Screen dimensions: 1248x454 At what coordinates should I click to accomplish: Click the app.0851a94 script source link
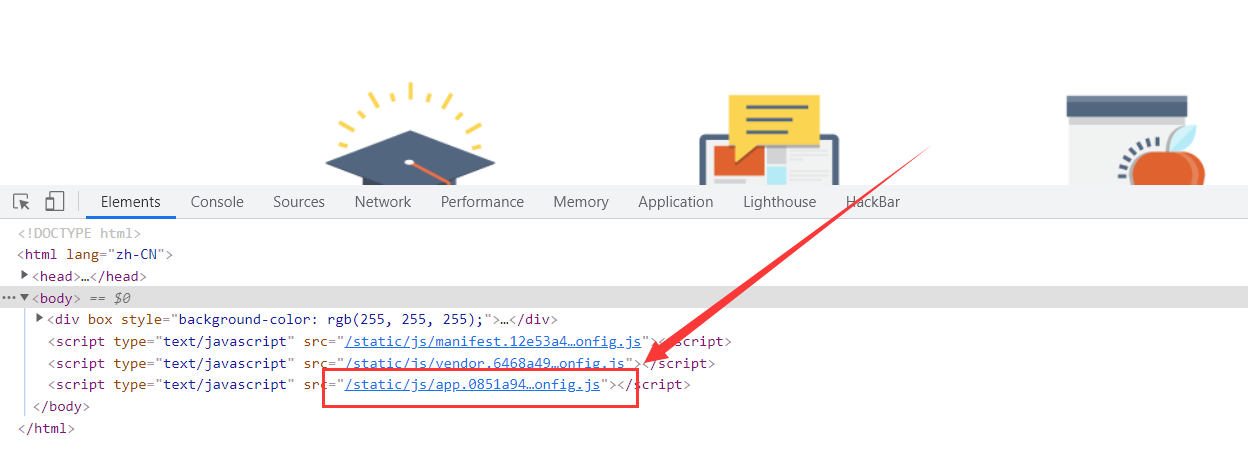pos(472,385)
